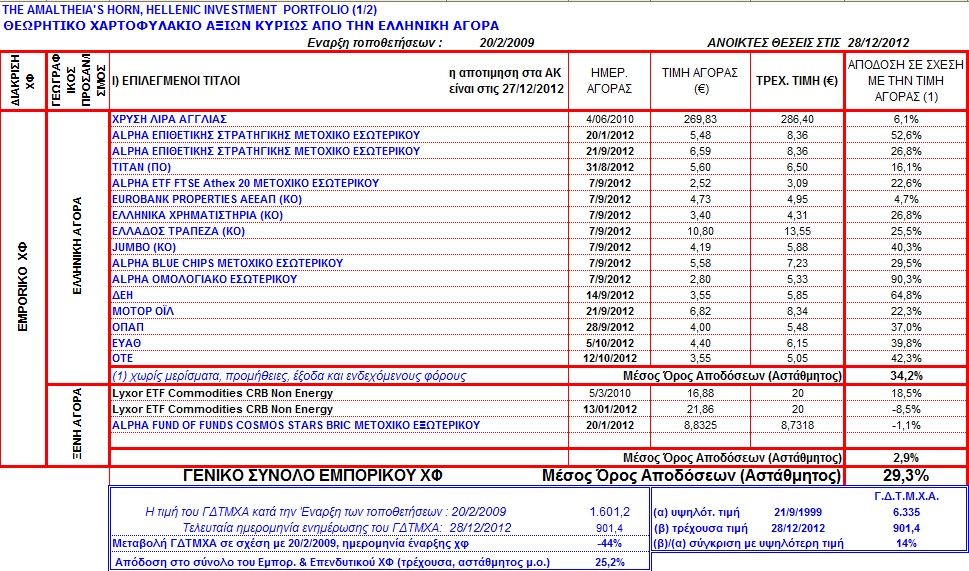Click gold sovereign purchase price 269,83
Viewport: 969px width, 571px height.
[x=700, y=119]
